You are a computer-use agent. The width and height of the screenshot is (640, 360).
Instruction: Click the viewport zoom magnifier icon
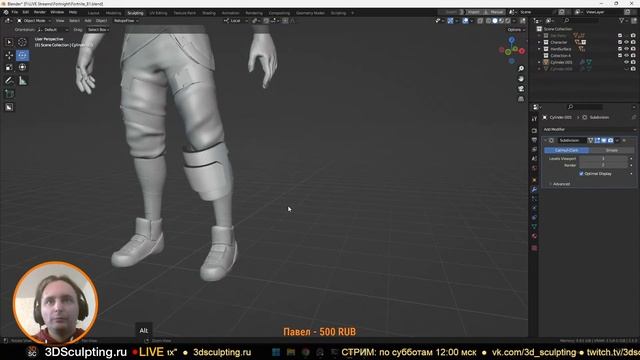click(x=521, y=69)
